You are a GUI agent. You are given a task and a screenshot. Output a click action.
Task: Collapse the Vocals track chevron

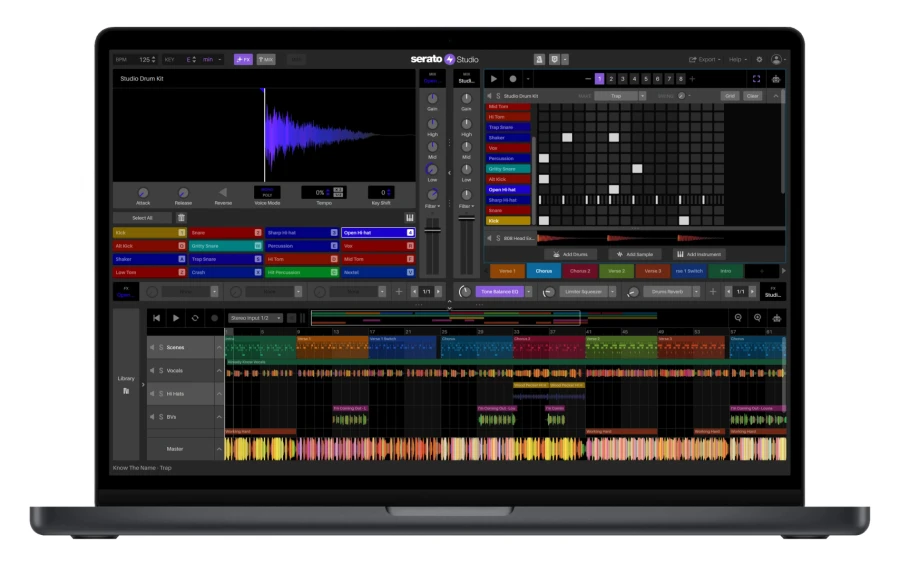219,371
